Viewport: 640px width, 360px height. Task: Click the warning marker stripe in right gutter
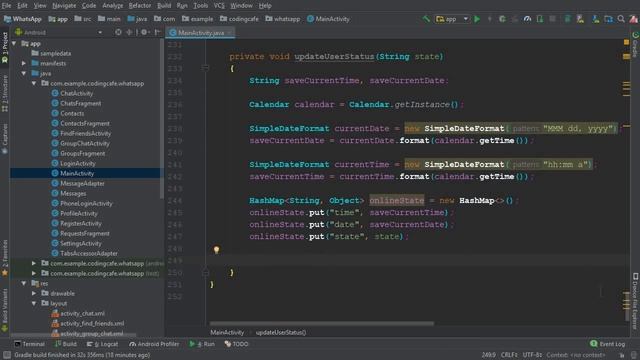[627, 57]
